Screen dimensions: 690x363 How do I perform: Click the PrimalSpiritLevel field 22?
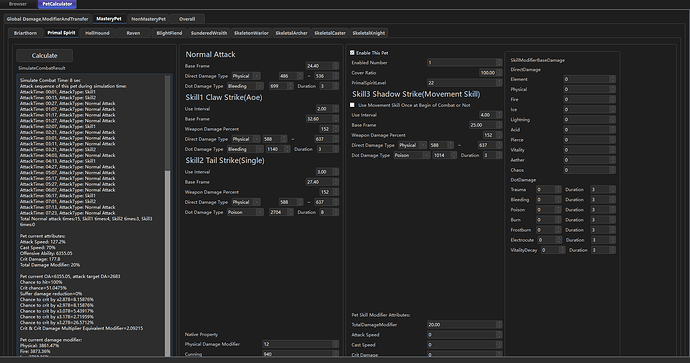[464, 83]
